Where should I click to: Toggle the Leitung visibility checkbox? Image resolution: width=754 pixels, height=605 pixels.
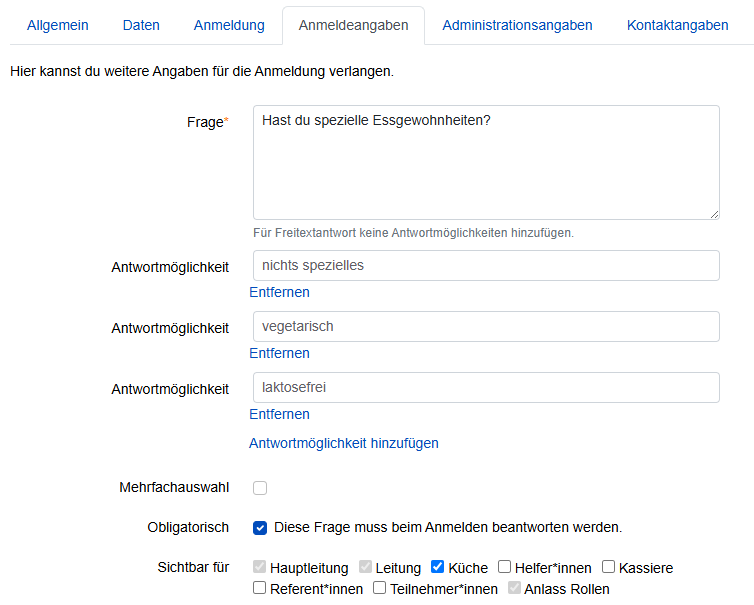365,567
